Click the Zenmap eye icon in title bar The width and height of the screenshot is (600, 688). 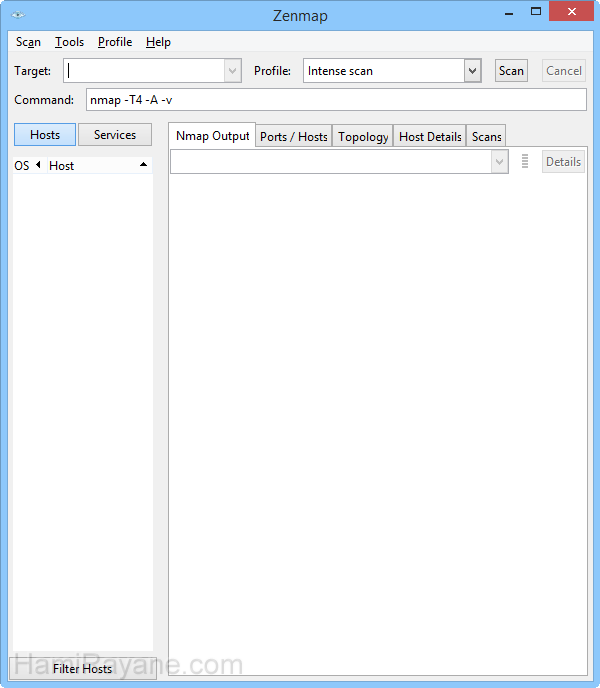[18, 15]
